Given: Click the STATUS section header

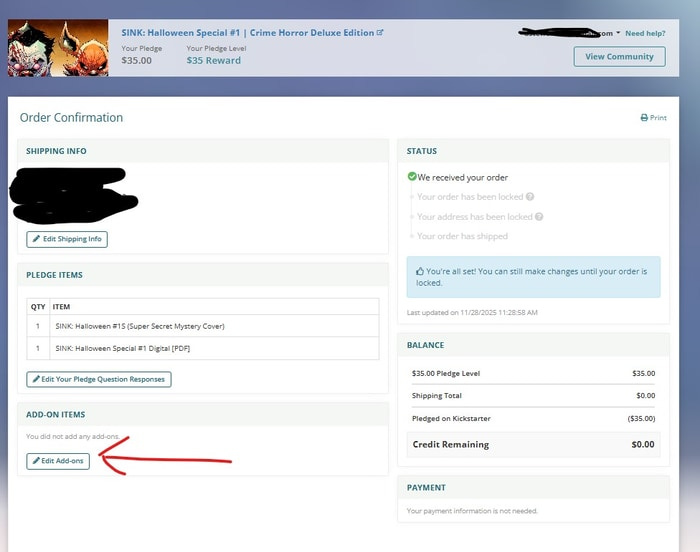Looking at the screenshot, I should tap(422, 151).
